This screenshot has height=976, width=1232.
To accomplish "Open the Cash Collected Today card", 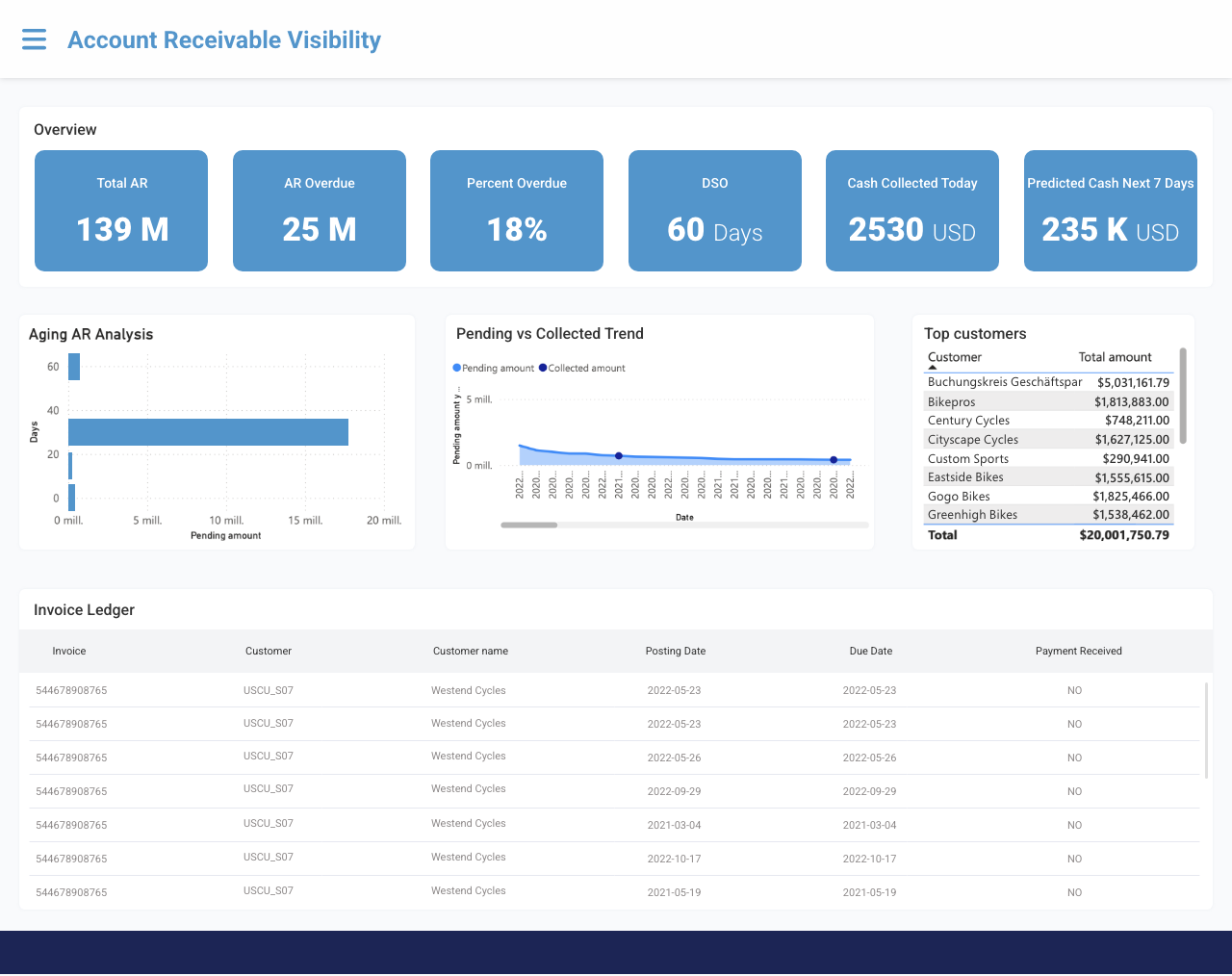I will tap(912, 211).
